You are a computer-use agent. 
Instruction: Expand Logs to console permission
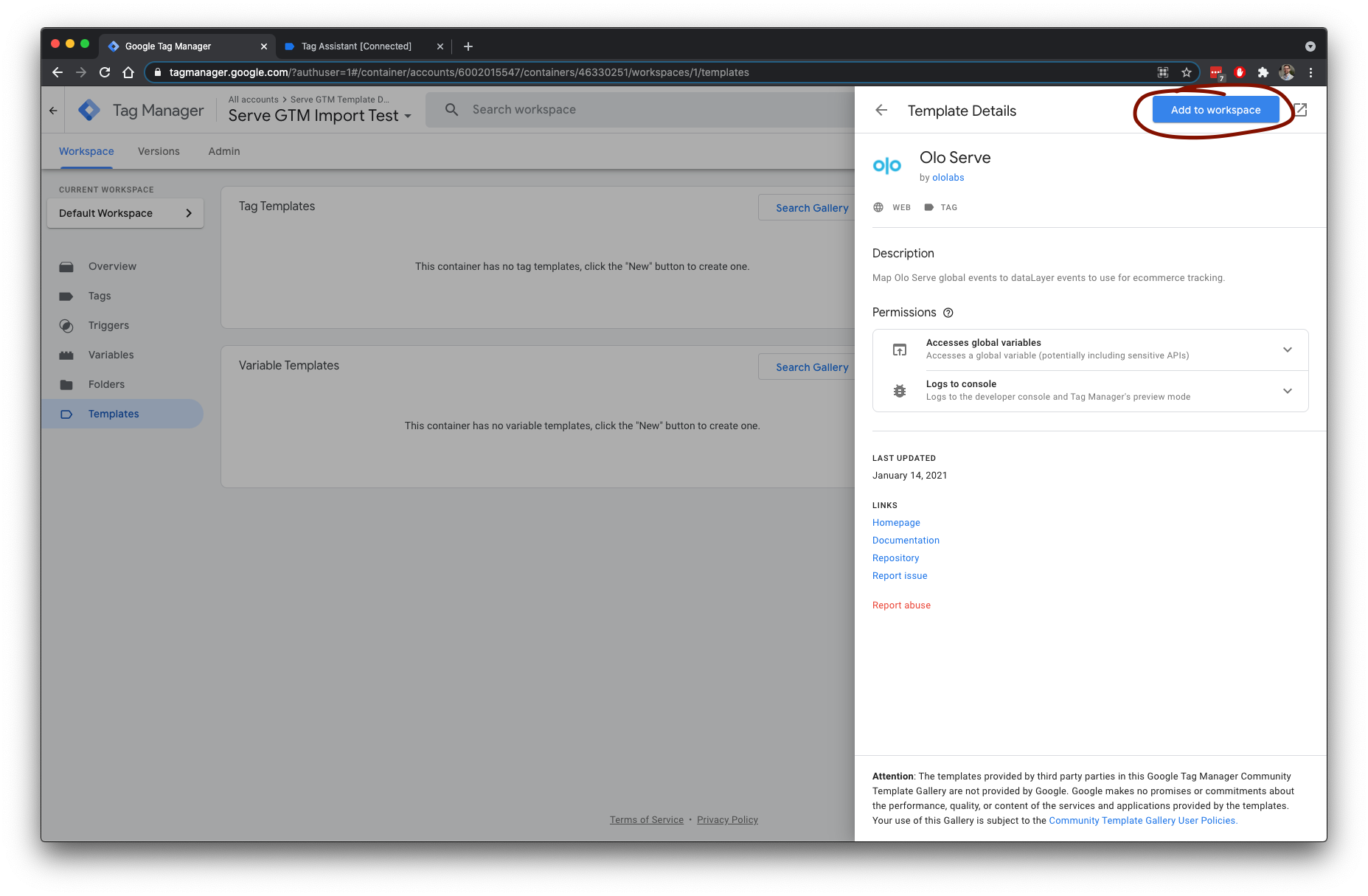pyautogui.click(x=1287, y=391)
